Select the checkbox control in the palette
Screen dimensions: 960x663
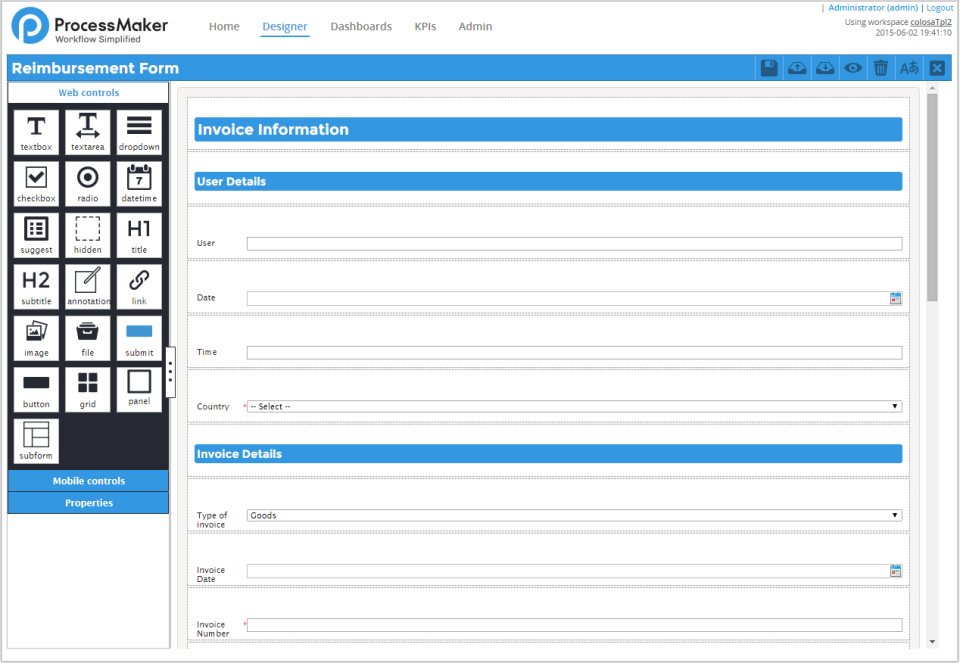click(x=36, y=183)
